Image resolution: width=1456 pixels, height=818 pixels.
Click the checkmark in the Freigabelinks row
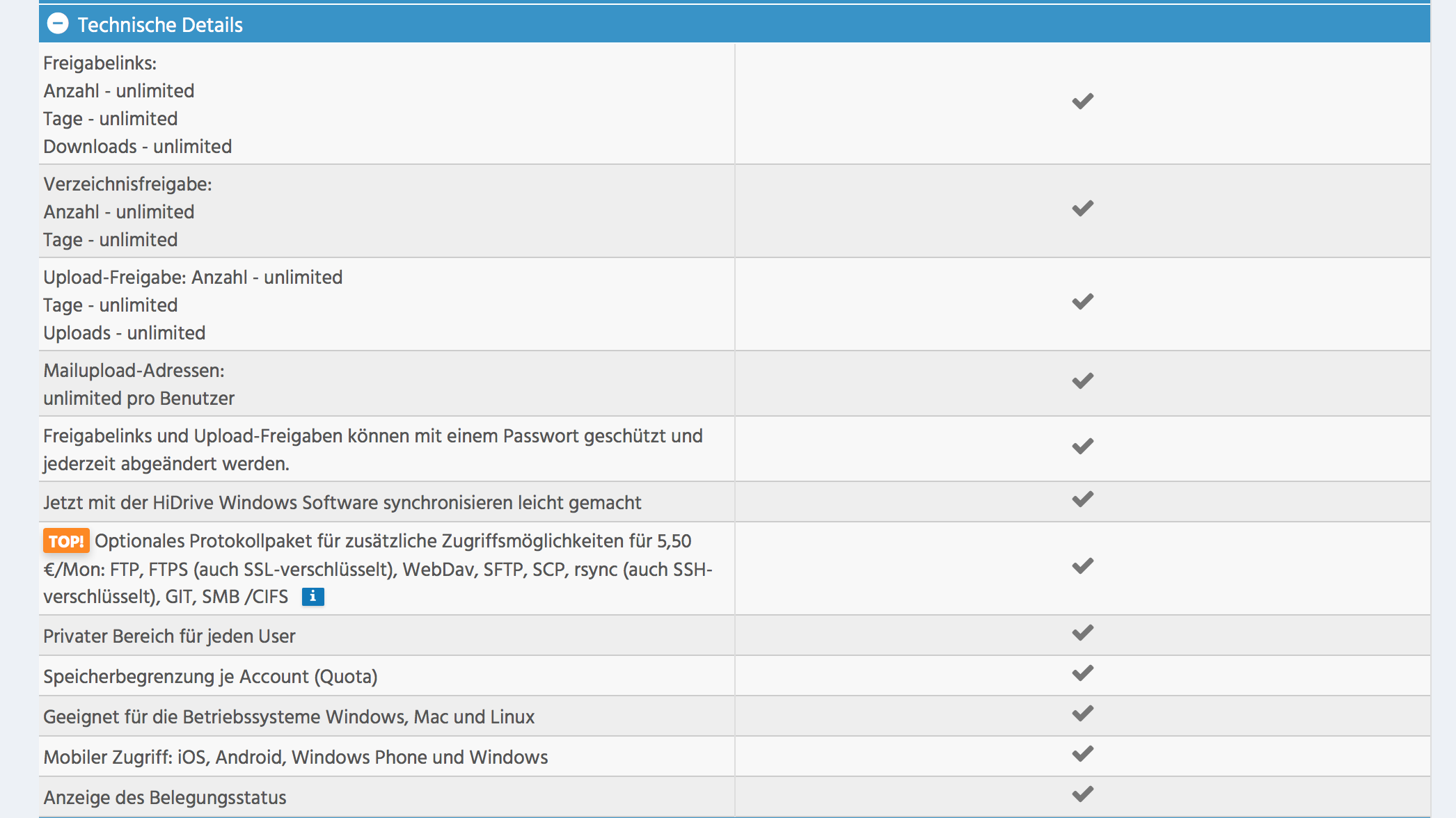tap(1082, 102)
